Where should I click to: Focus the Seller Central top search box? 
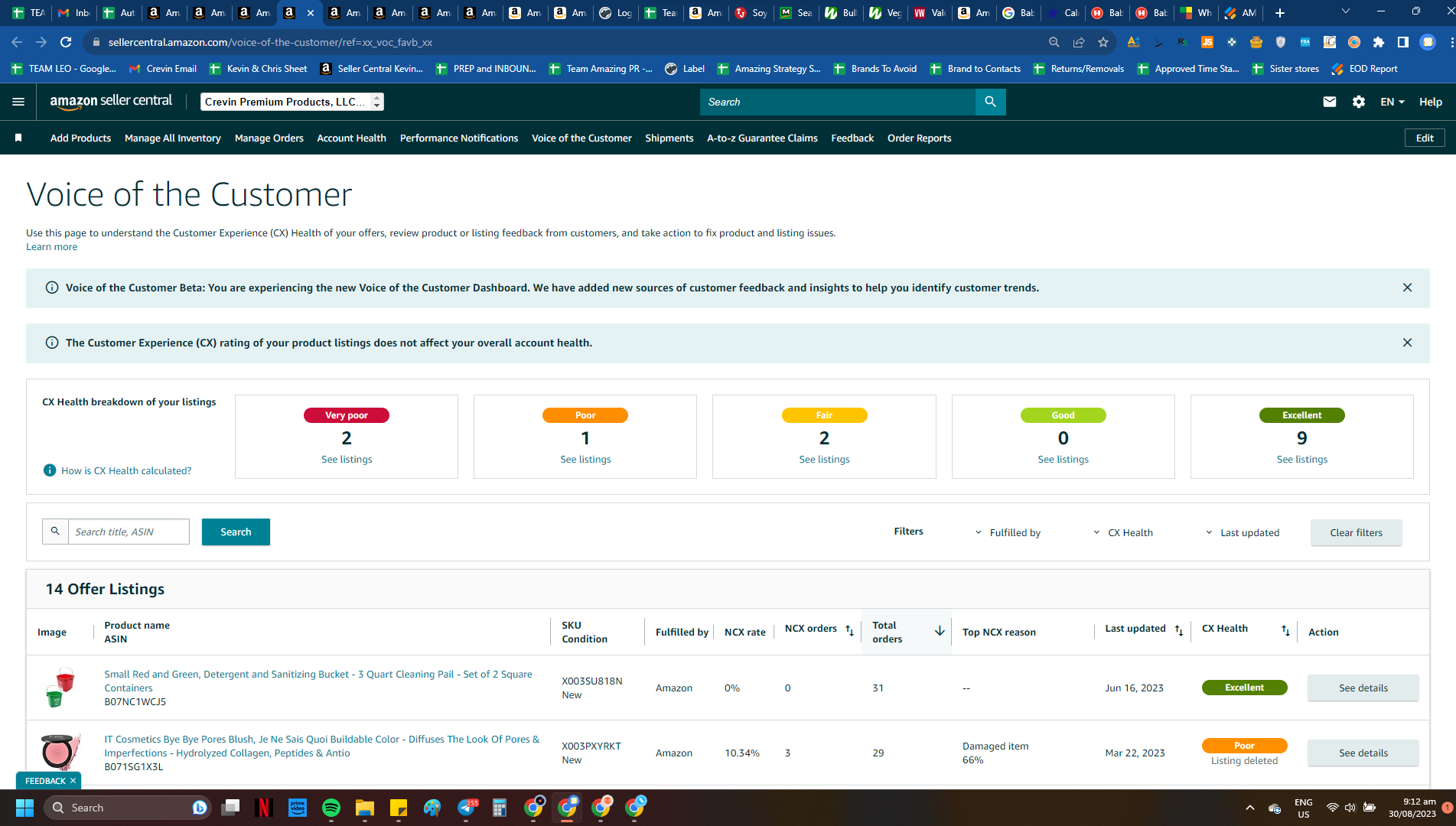(838, 102)
